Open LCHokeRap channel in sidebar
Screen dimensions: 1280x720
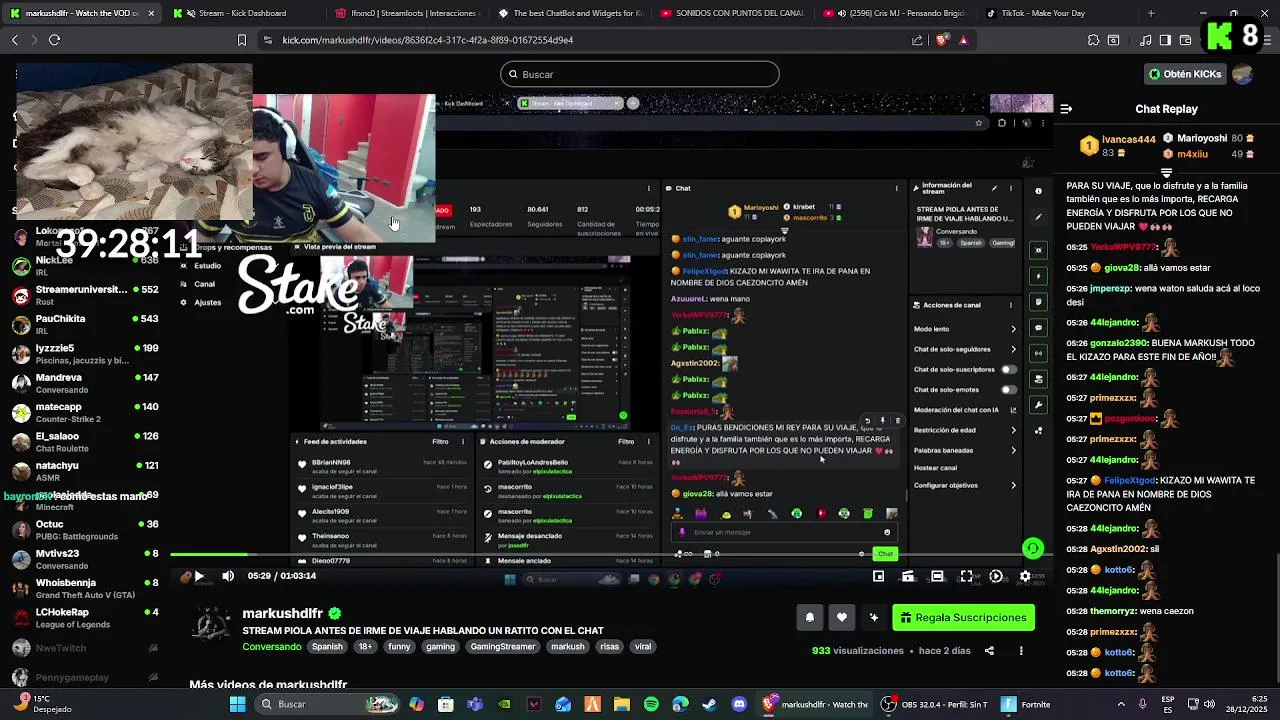pos(85,618)
